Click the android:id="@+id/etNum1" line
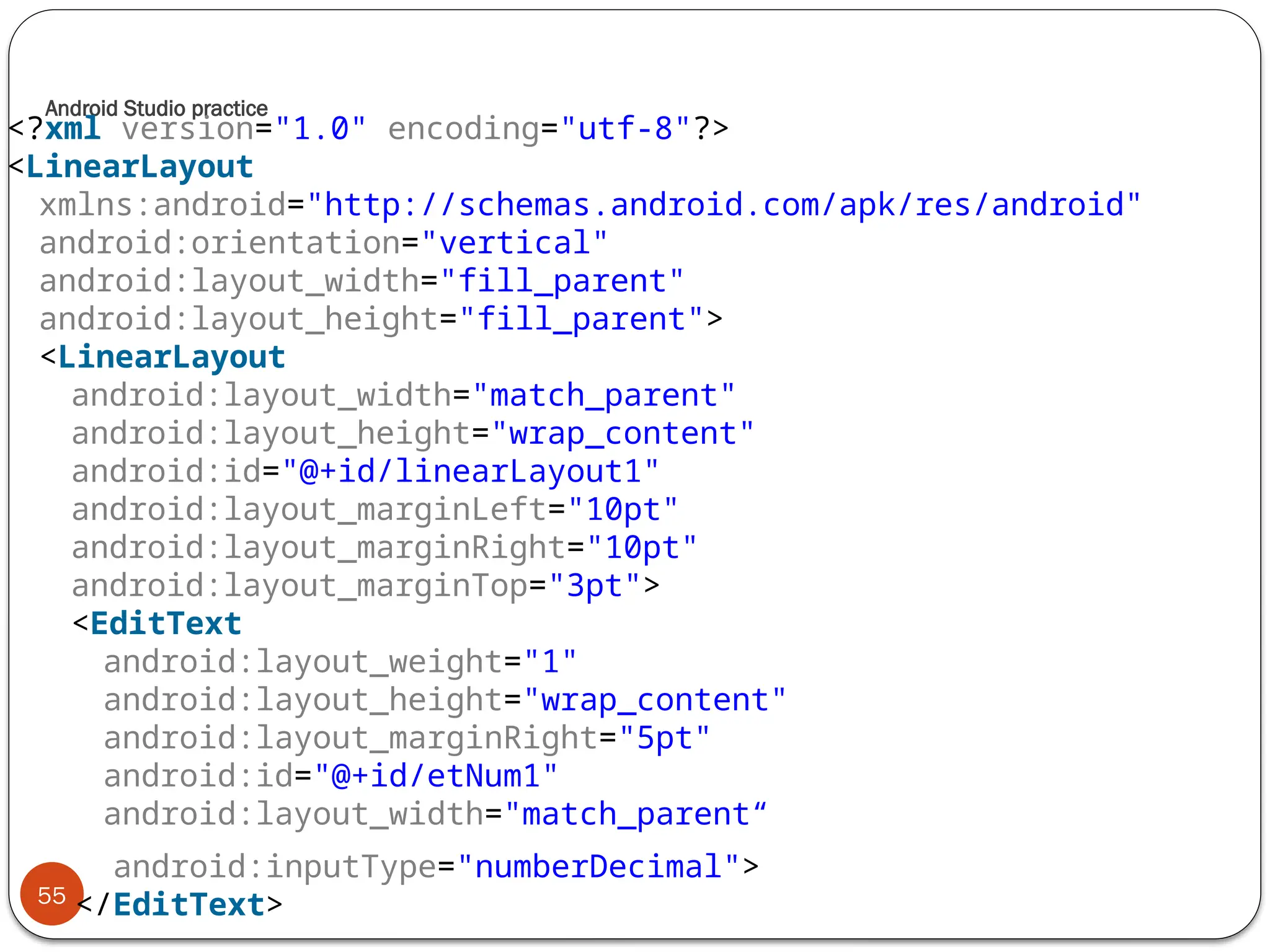Image resolution: width=1270 pixels, height=952 pixels. tap(331, 776)
